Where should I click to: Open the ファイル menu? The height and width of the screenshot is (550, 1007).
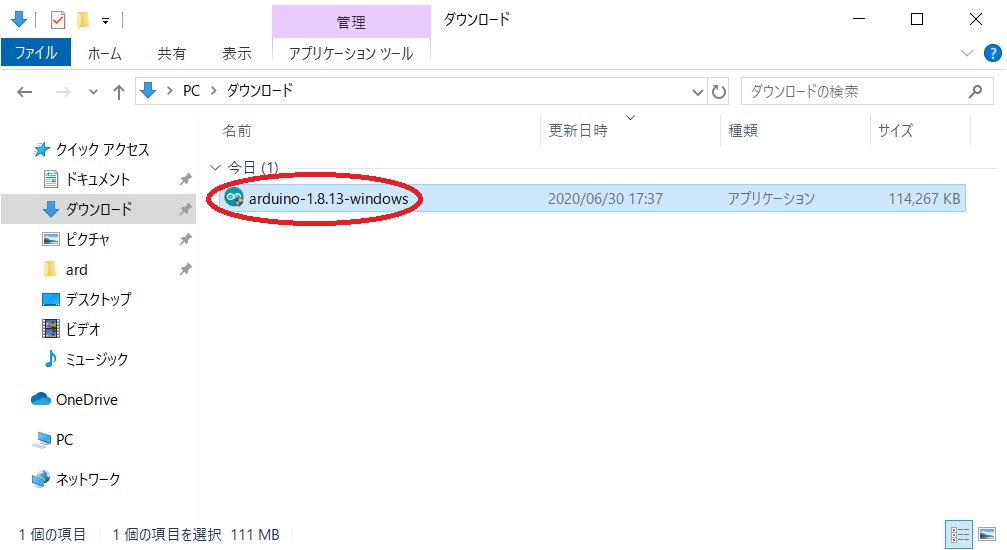pos(36,53)
